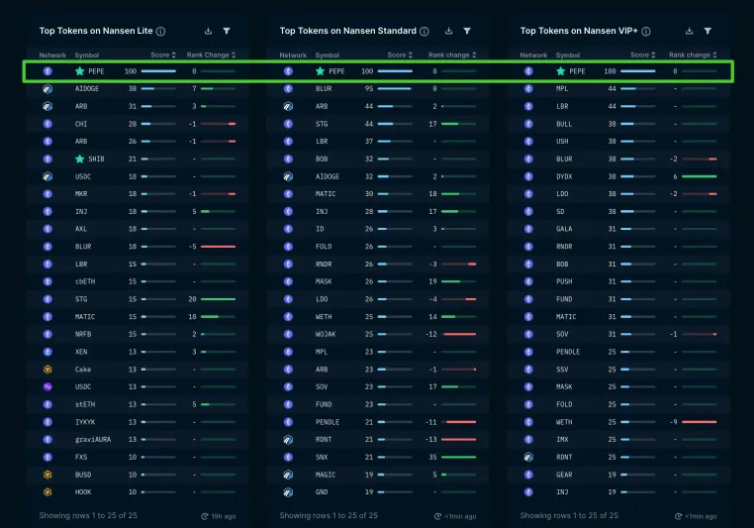Image resolution: width=754 pixels, height=528 pixels.
Task: Click the network icon of AIDOGE in Lite panel
Action: click(48, 89)
